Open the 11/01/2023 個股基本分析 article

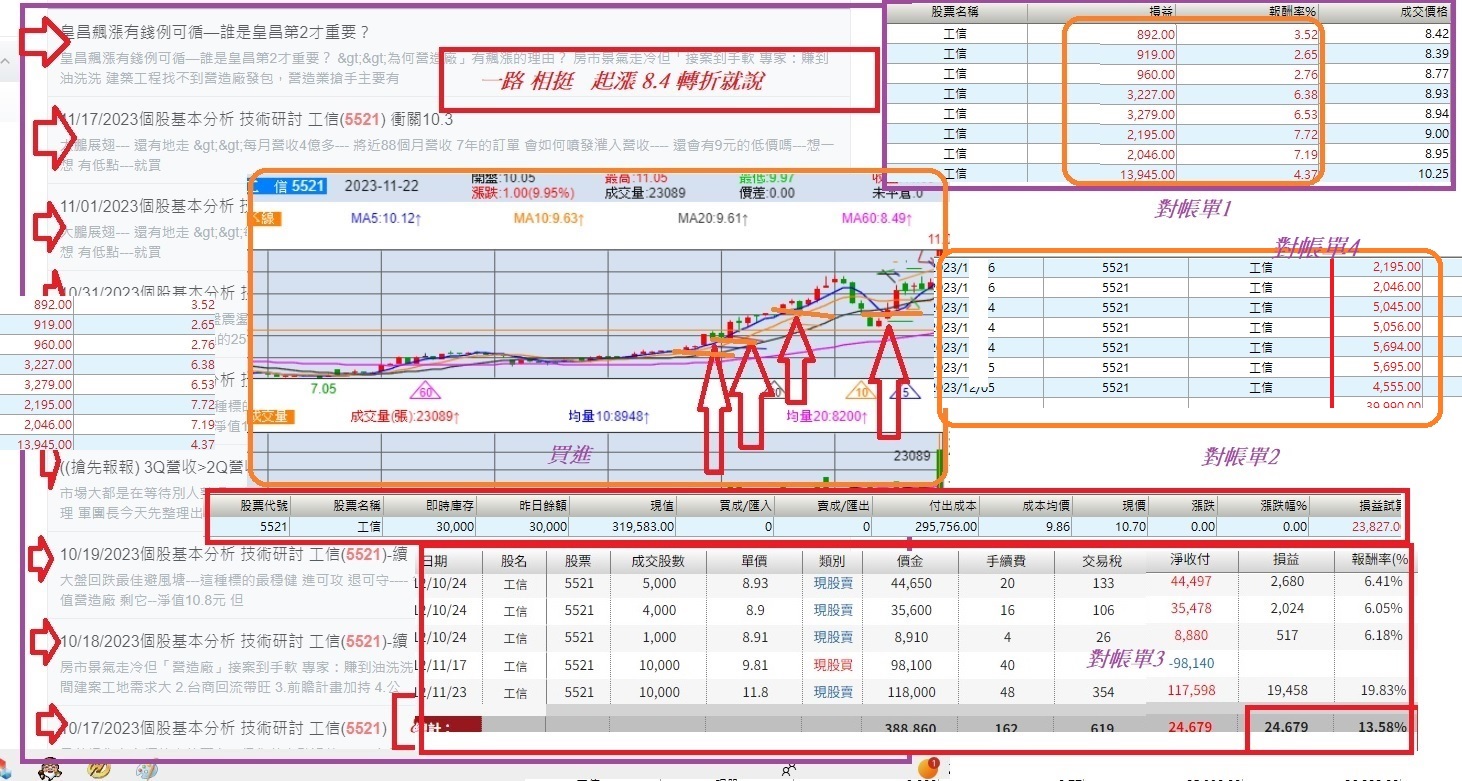(155, 206)
